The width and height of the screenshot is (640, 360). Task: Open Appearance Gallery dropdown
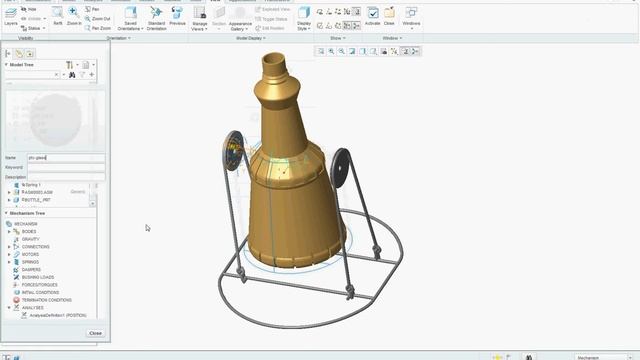point(240,19)
